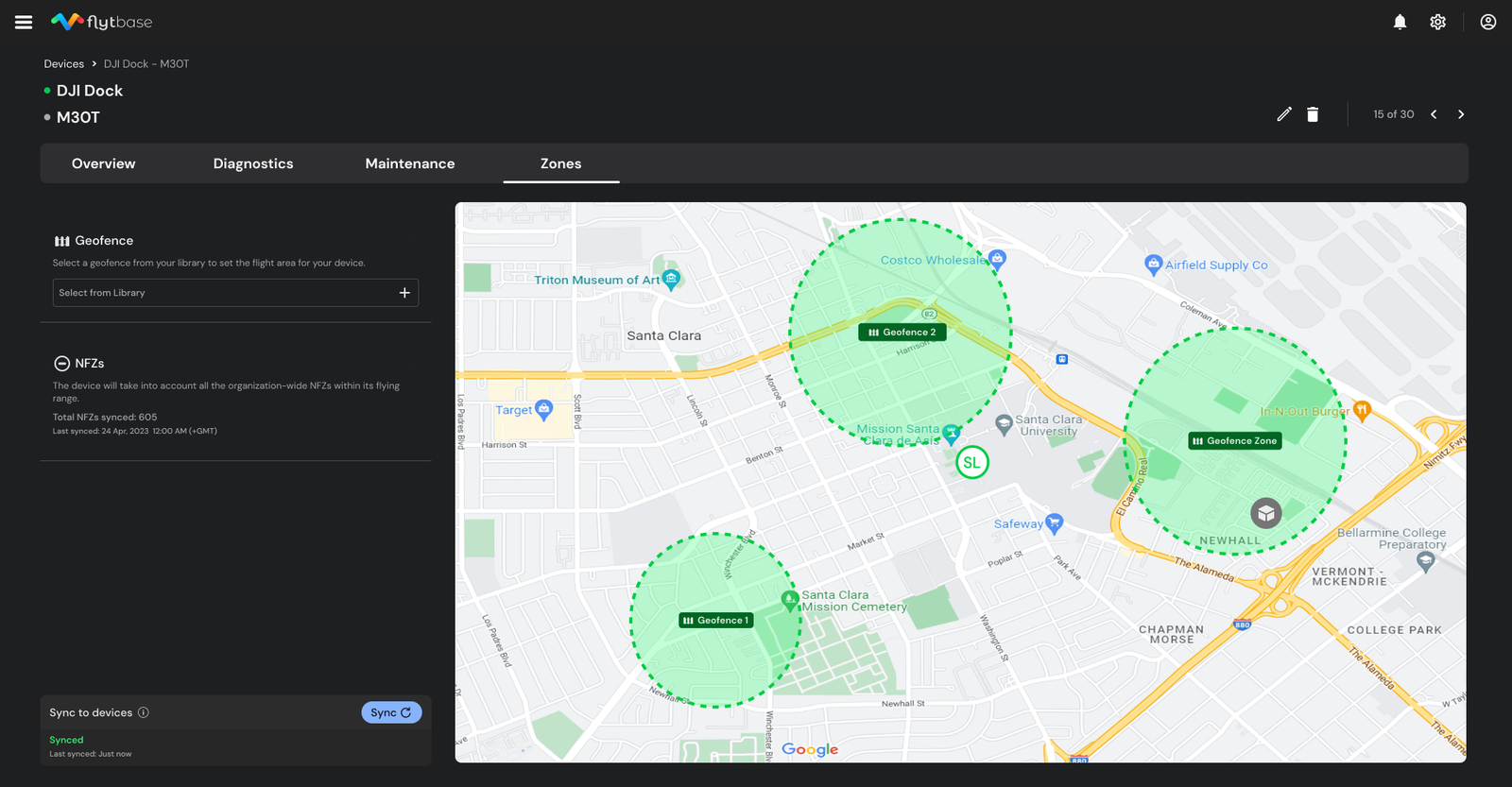Click the Sync button
Viewport: 1512px width, 787px height.
(x=391, y=712)
